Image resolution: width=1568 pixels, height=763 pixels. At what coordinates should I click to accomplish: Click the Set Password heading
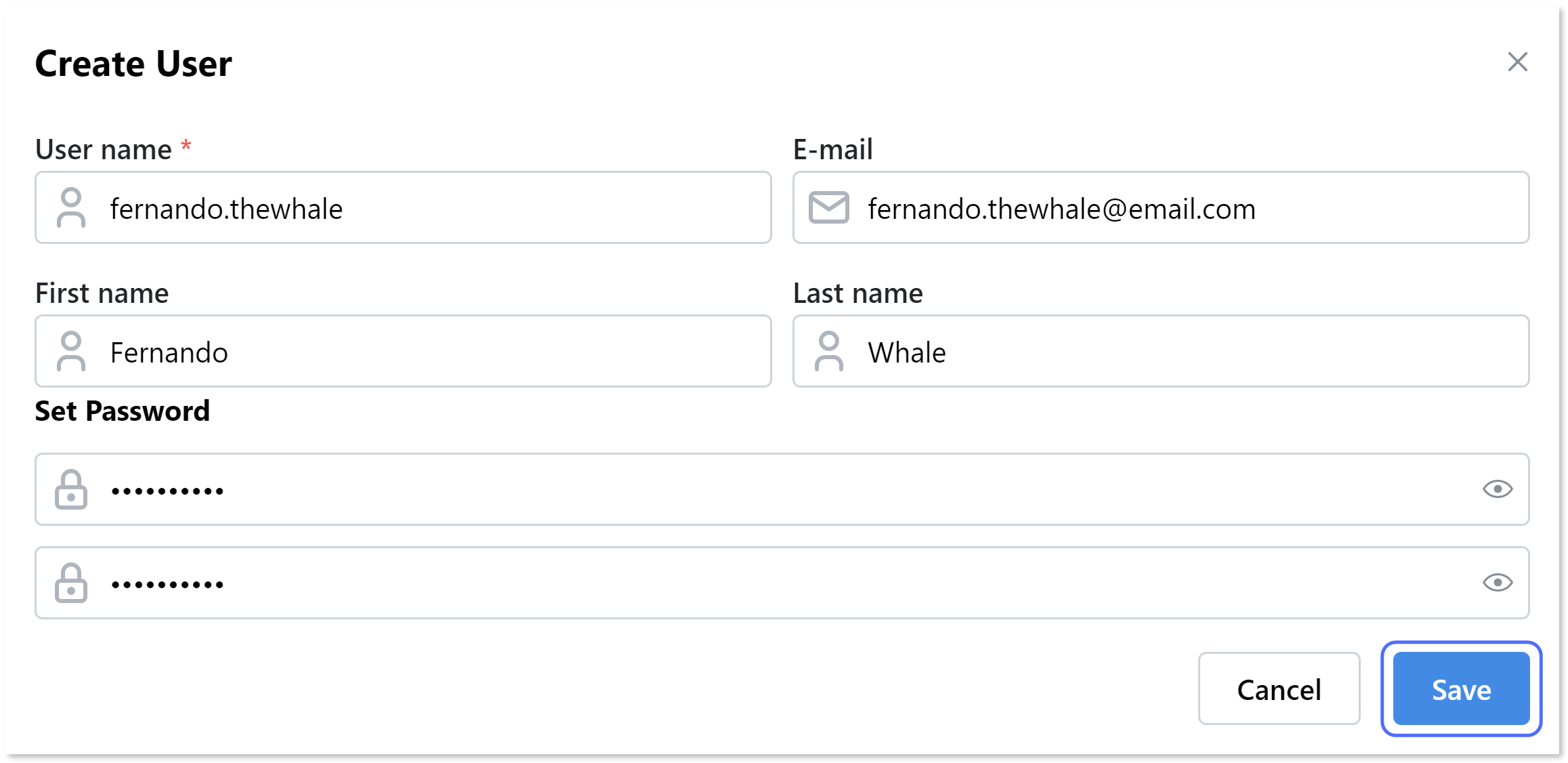[x=123, y=411]
